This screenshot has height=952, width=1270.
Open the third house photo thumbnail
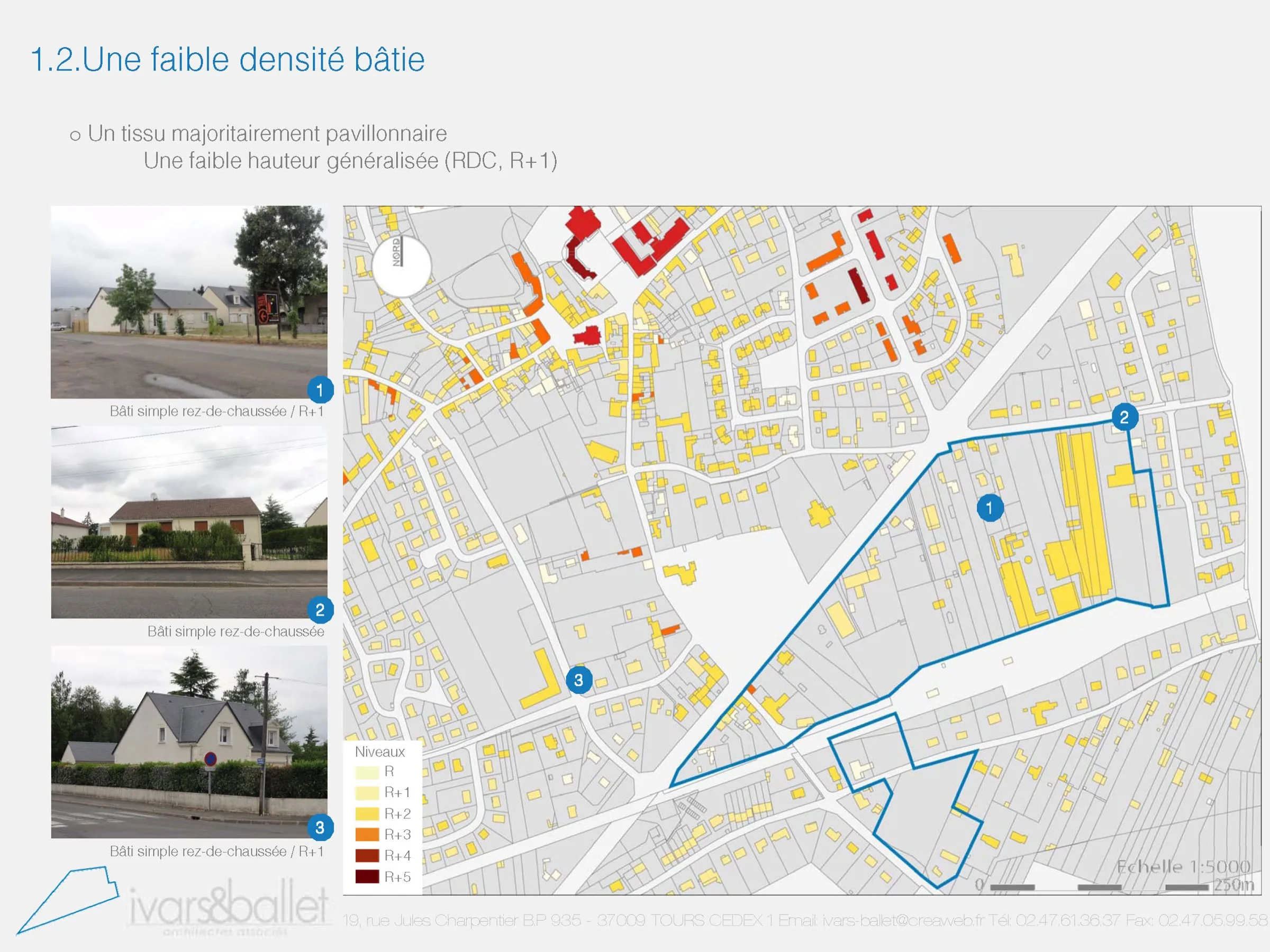click(x=189, y=742)
